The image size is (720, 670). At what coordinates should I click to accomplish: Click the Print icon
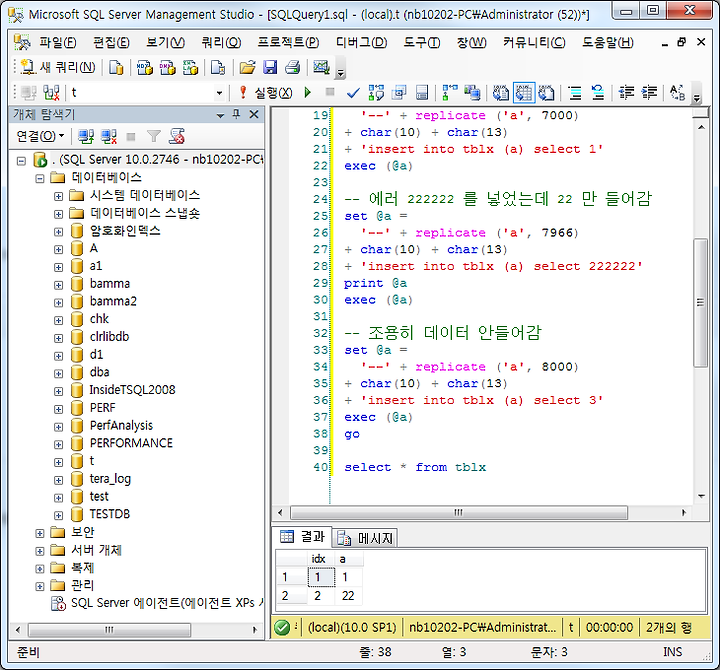tap(292, 68)
